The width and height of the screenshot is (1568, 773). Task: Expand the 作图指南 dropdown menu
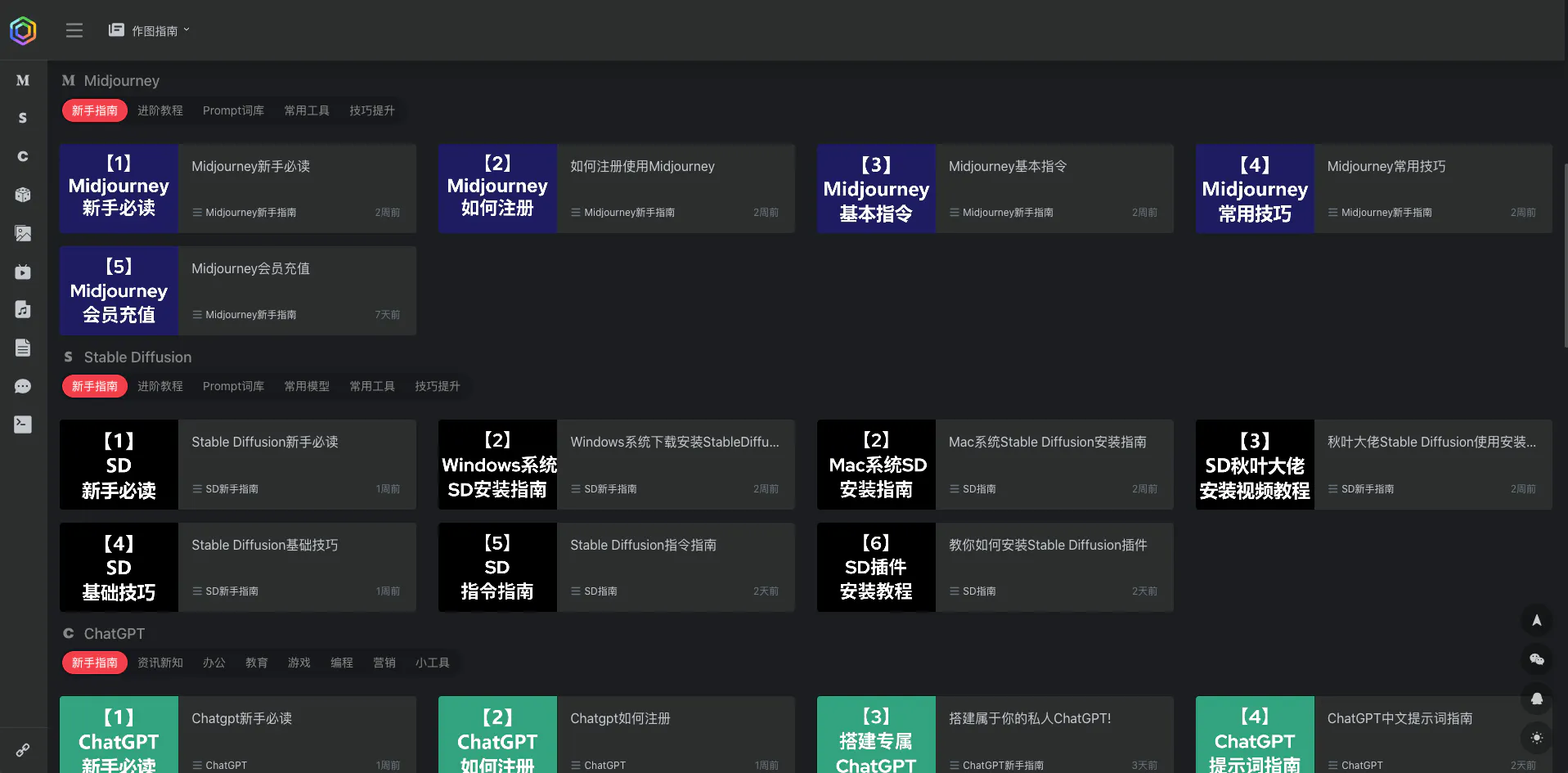point(150,30)
